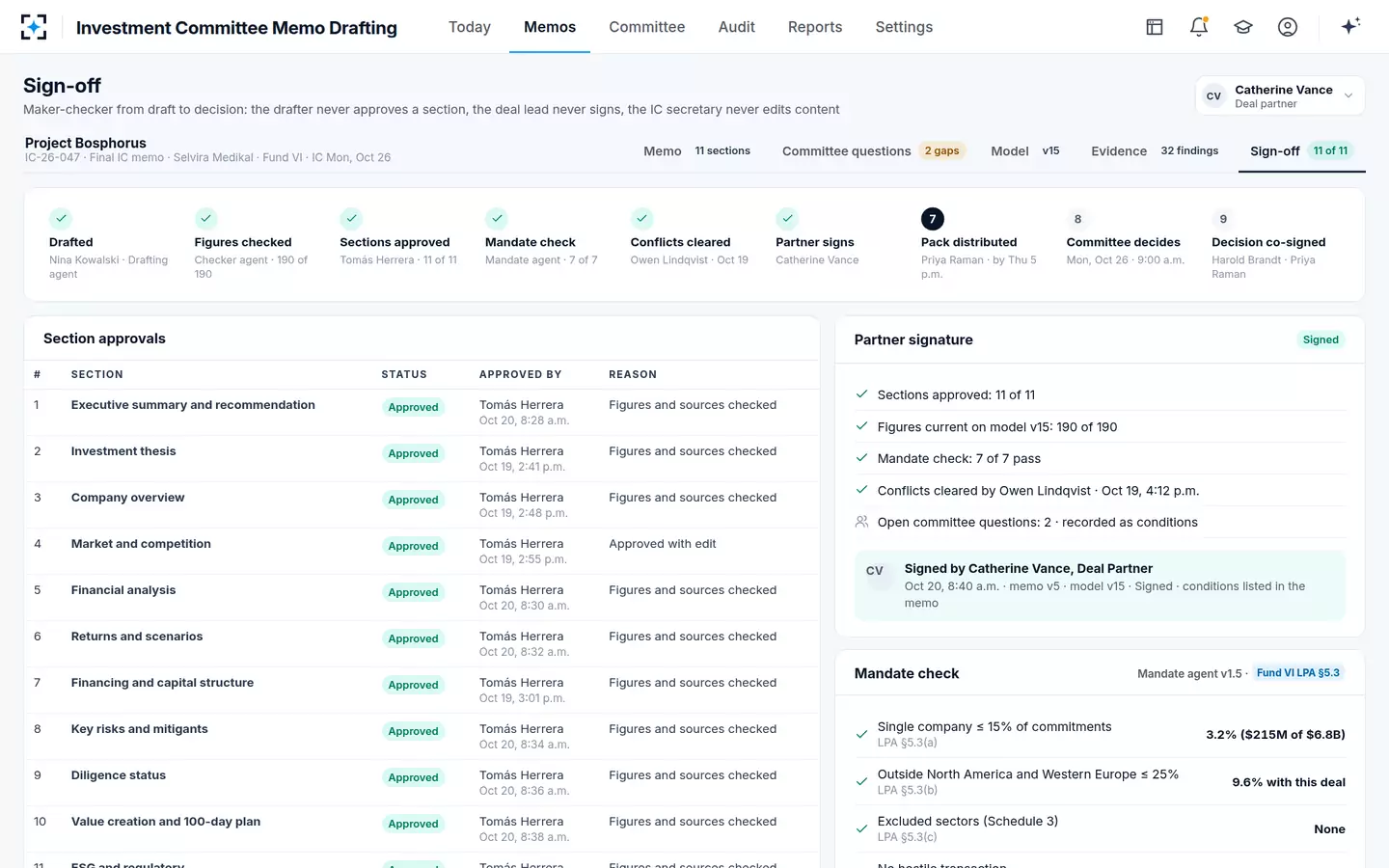Click the people icon beside open committee questions
Screen dimensions: 1389x868
coord(861,522)
